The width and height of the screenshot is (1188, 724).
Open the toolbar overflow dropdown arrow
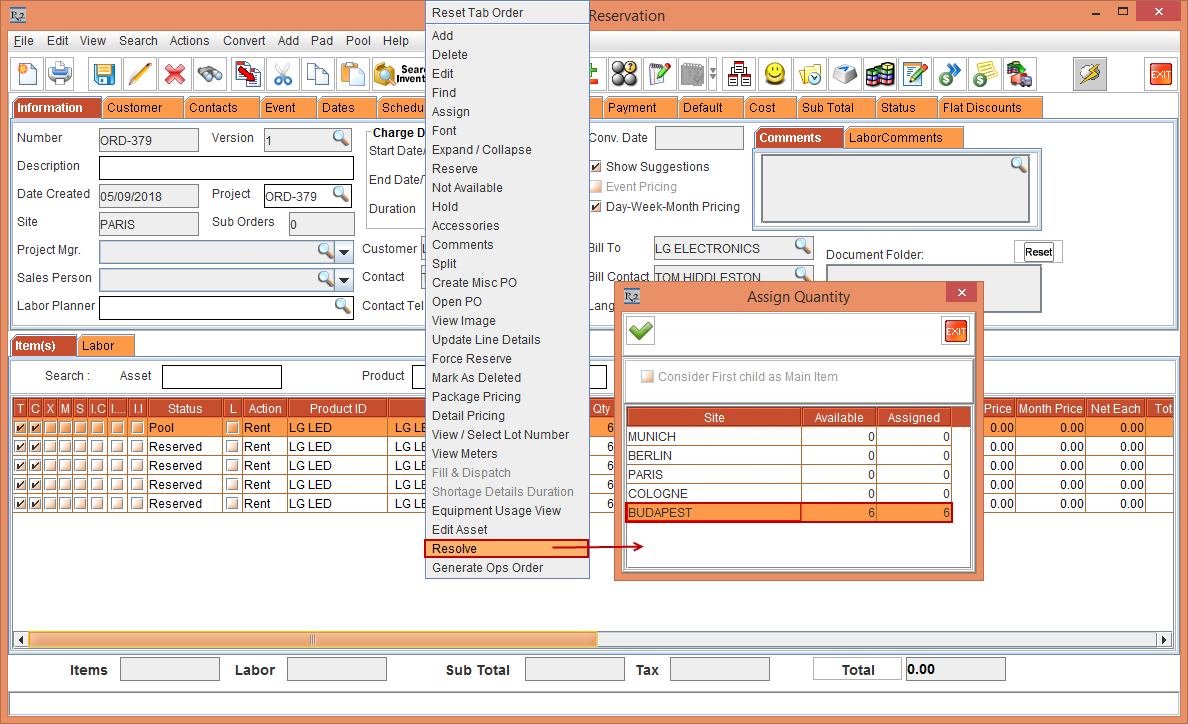pyautogui.click(x=712, y=74)
